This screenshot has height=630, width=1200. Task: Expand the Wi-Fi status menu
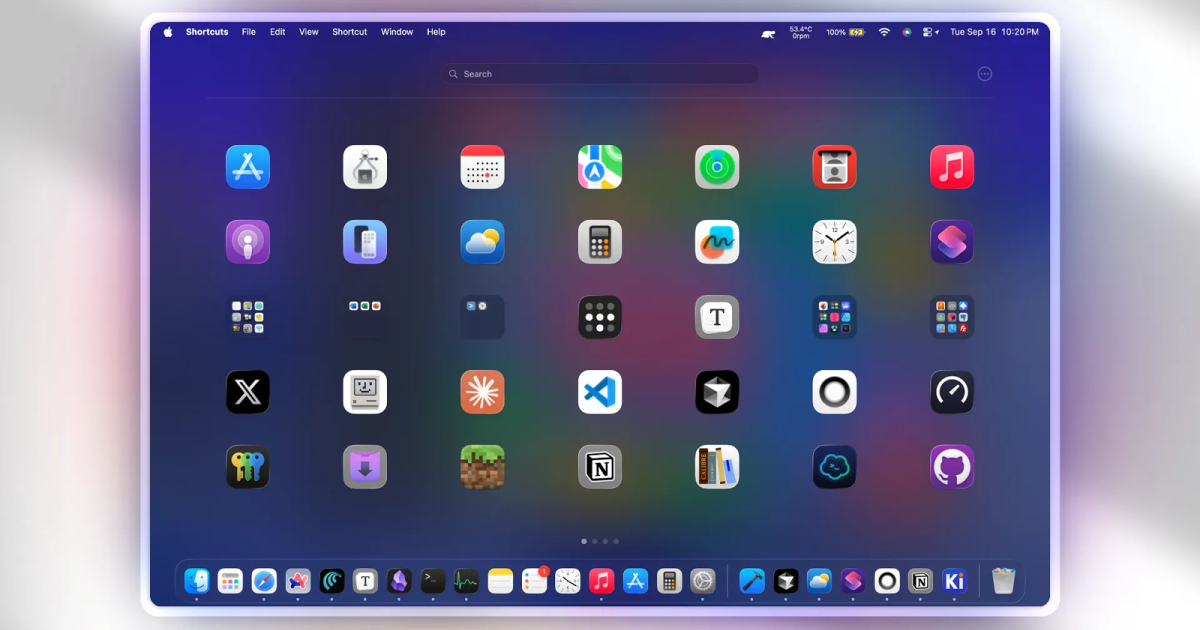coord(884,32)
